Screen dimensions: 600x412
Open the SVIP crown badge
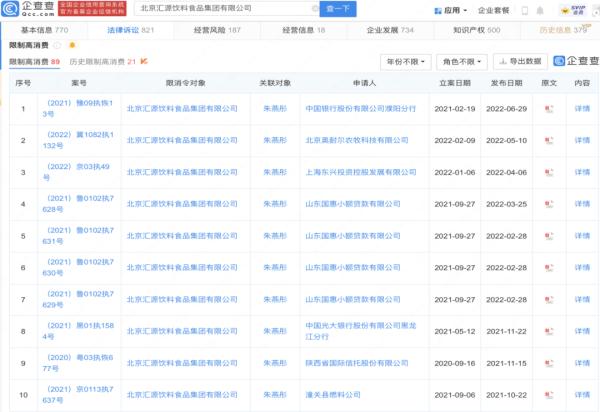point(573,10)
